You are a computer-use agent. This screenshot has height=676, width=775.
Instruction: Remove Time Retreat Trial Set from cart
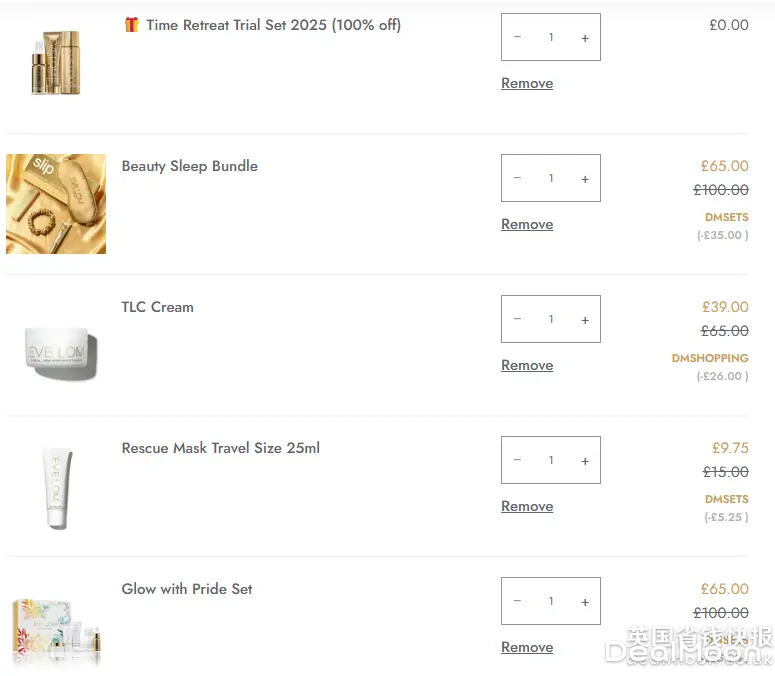527,84
